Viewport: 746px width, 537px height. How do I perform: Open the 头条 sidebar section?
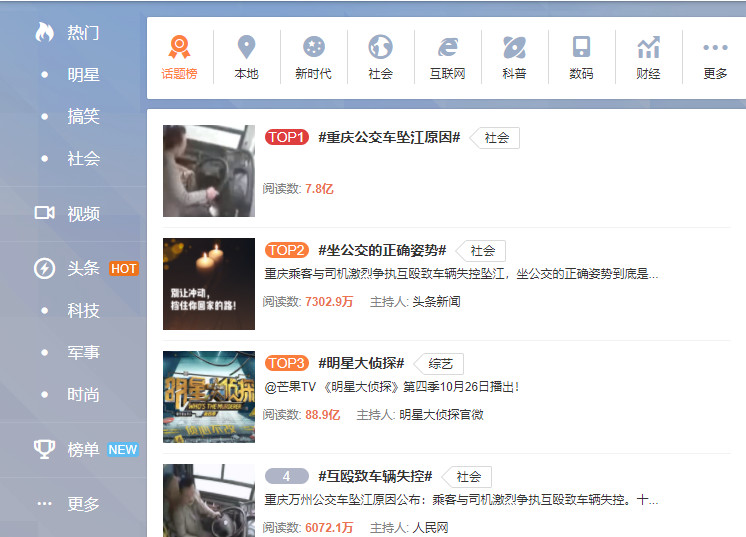[83, 268]
